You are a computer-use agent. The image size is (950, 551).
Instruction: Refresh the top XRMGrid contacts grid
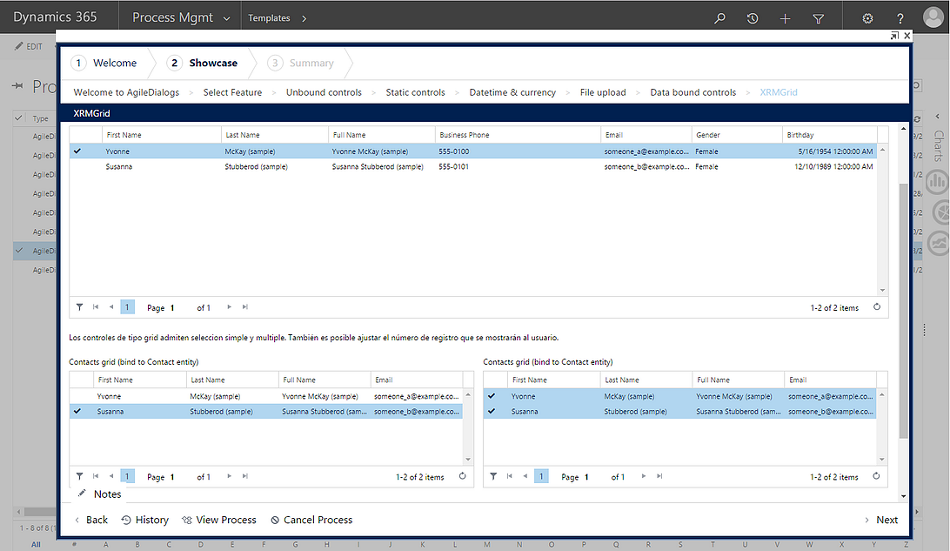pos(877,307)
